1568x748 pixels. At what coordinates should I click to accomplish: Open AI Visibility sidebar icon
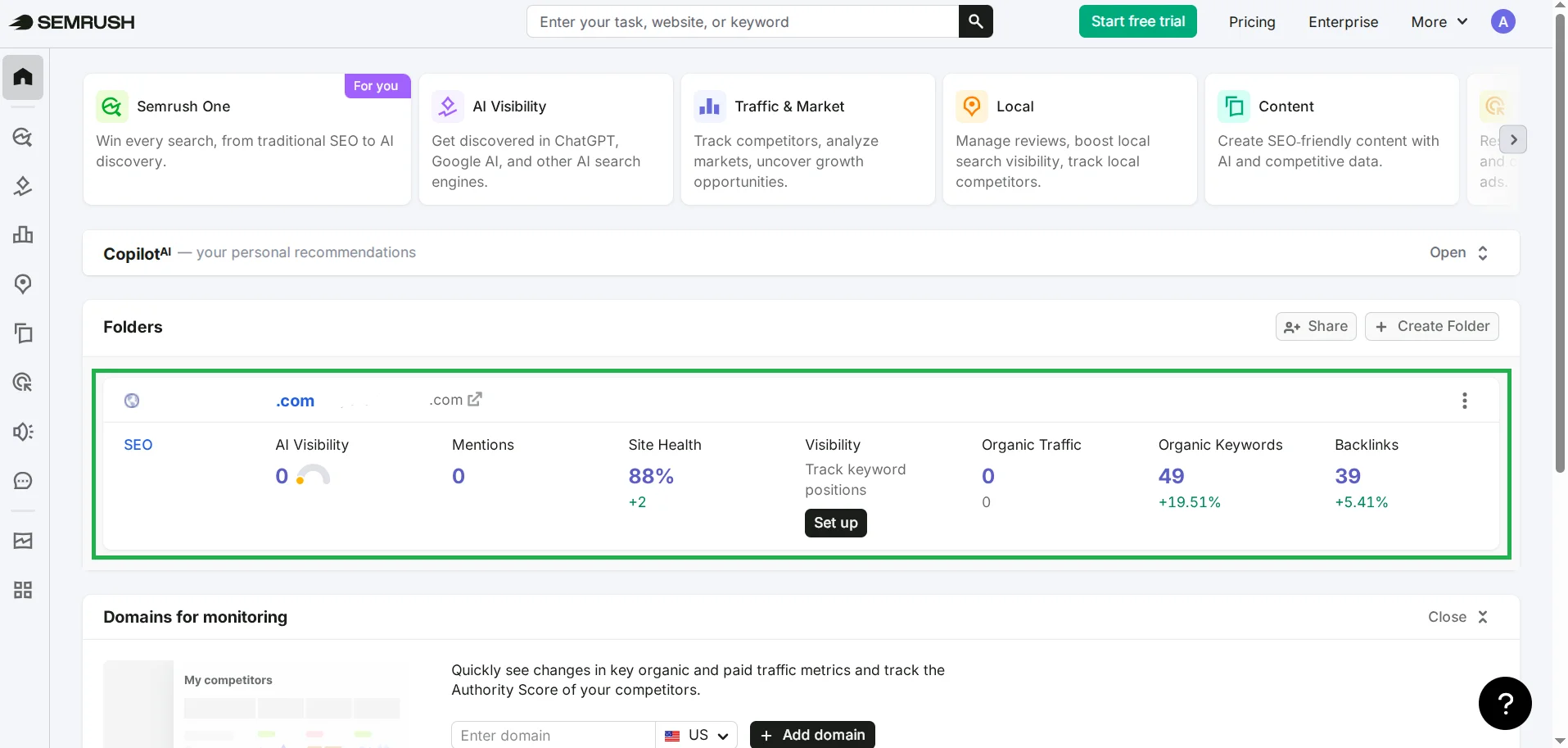[x=23, y=186]
